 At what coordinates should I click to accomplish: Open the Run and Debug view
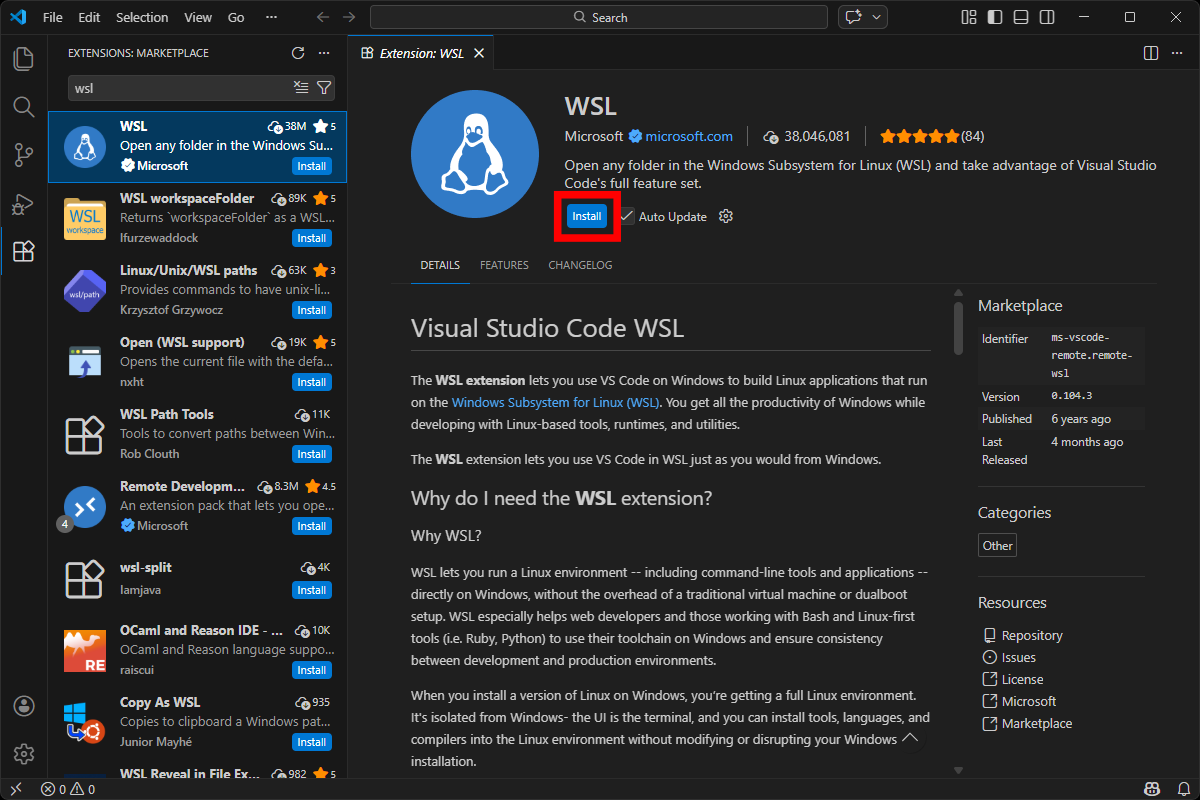[24, 203]
